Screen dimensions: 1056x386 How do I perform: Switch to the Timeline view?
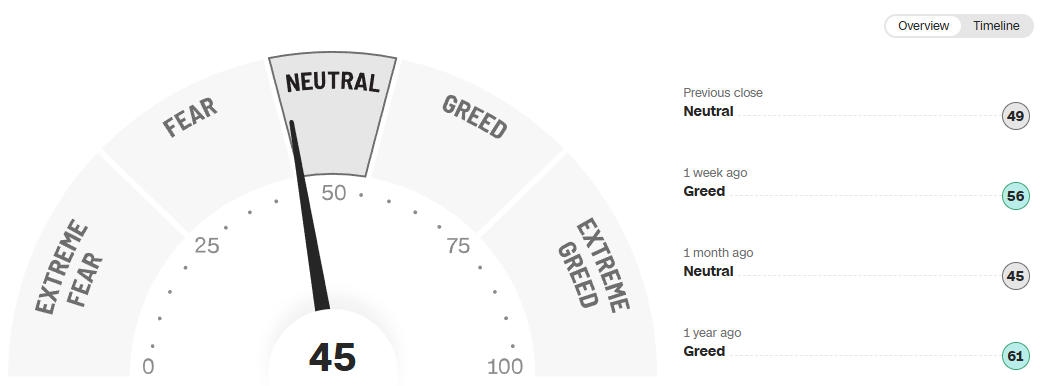pos(995,26)
